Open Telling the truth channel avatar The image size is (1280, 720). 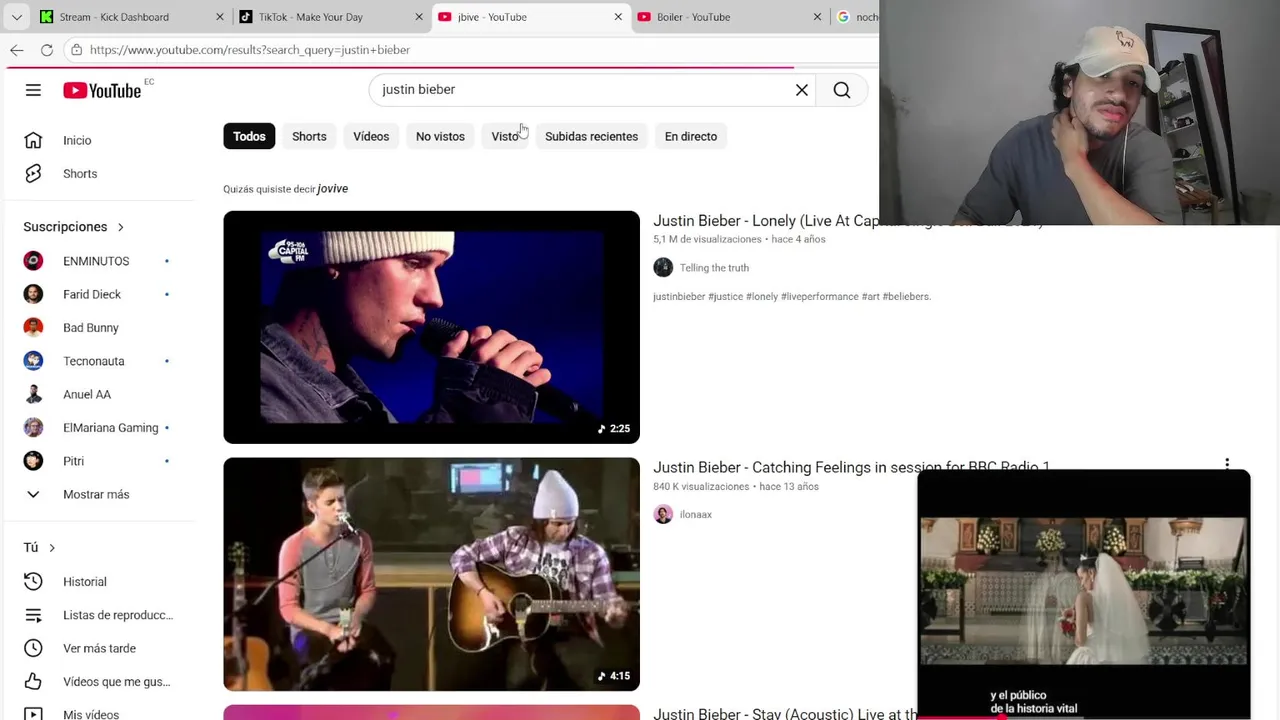pos(663,267)
